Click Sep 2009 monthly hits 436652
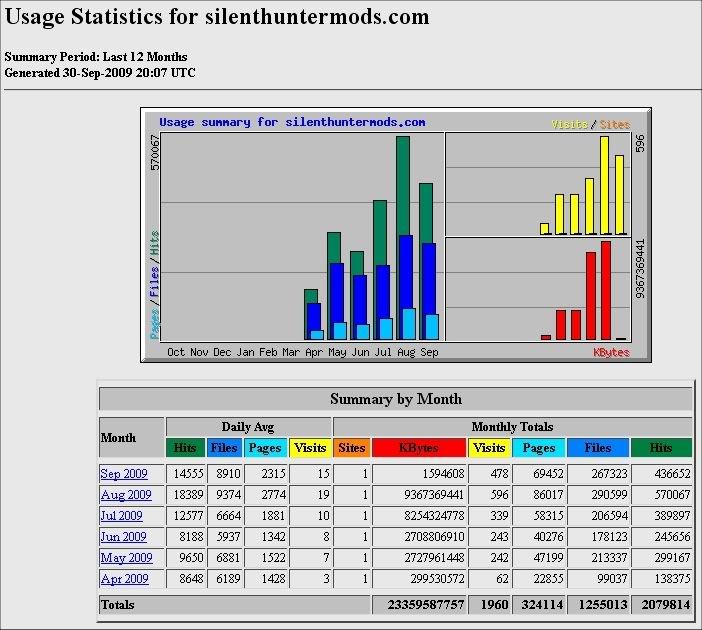The image size is (702, 630). 672,474
